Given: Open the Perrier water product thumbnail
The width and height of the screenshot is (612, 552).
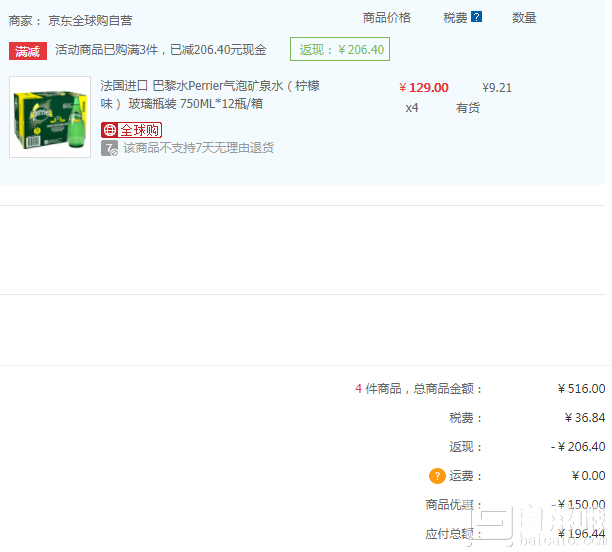Looking at the screenshot, I should (50, 117).
